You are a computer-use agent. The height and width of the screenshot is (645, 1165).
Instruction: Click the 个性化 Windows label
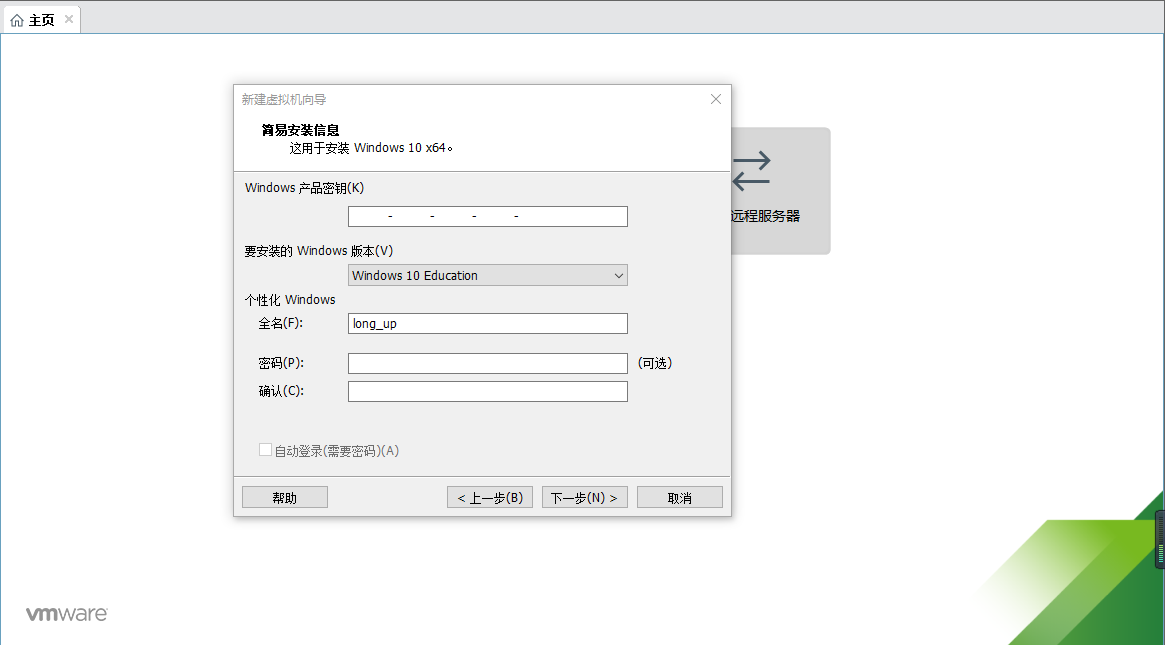[290, 300]
